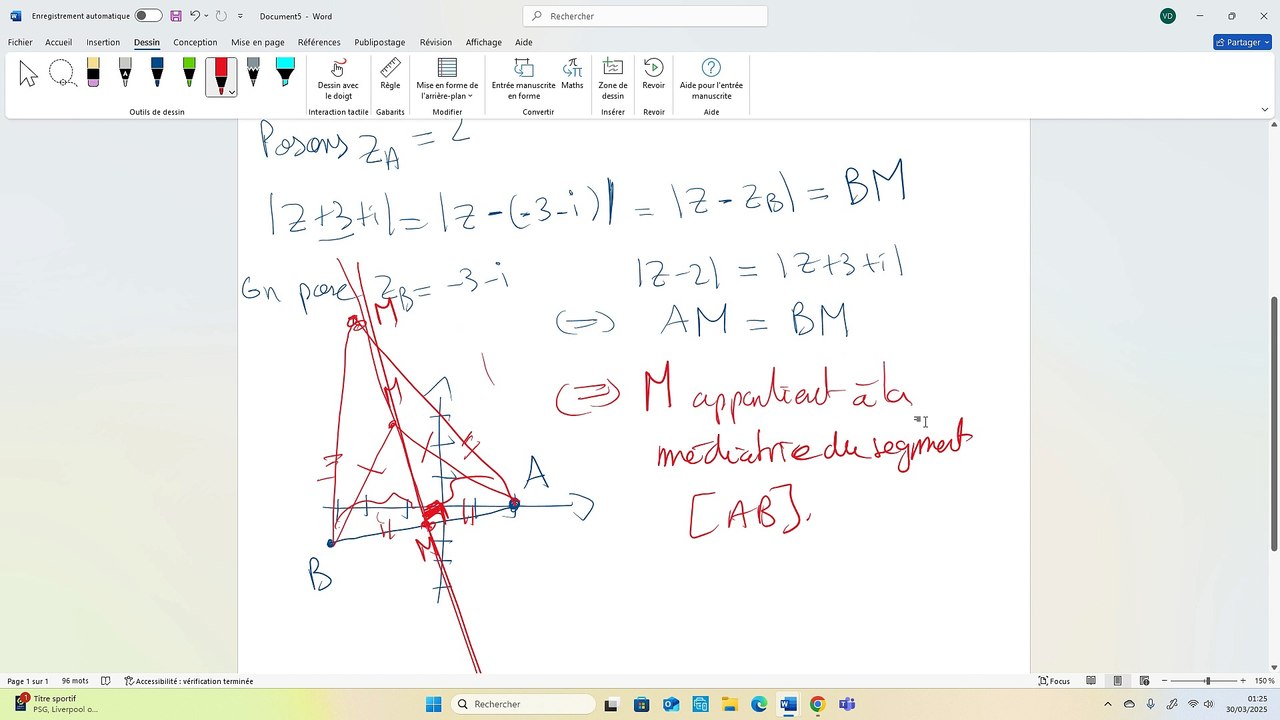Image resolution: width=1280 pixels, height=720 pixels.
Task: Enable Focus mode in status bar
Action: [x=1055, y=681]
